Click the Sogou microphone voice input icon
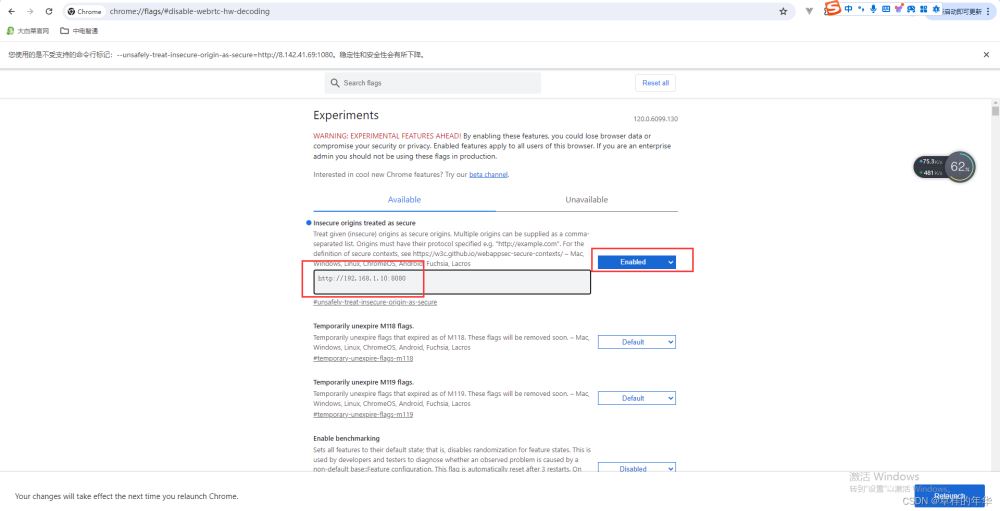The width and height of the screenshot is (1000, 511). pos(873,9)
